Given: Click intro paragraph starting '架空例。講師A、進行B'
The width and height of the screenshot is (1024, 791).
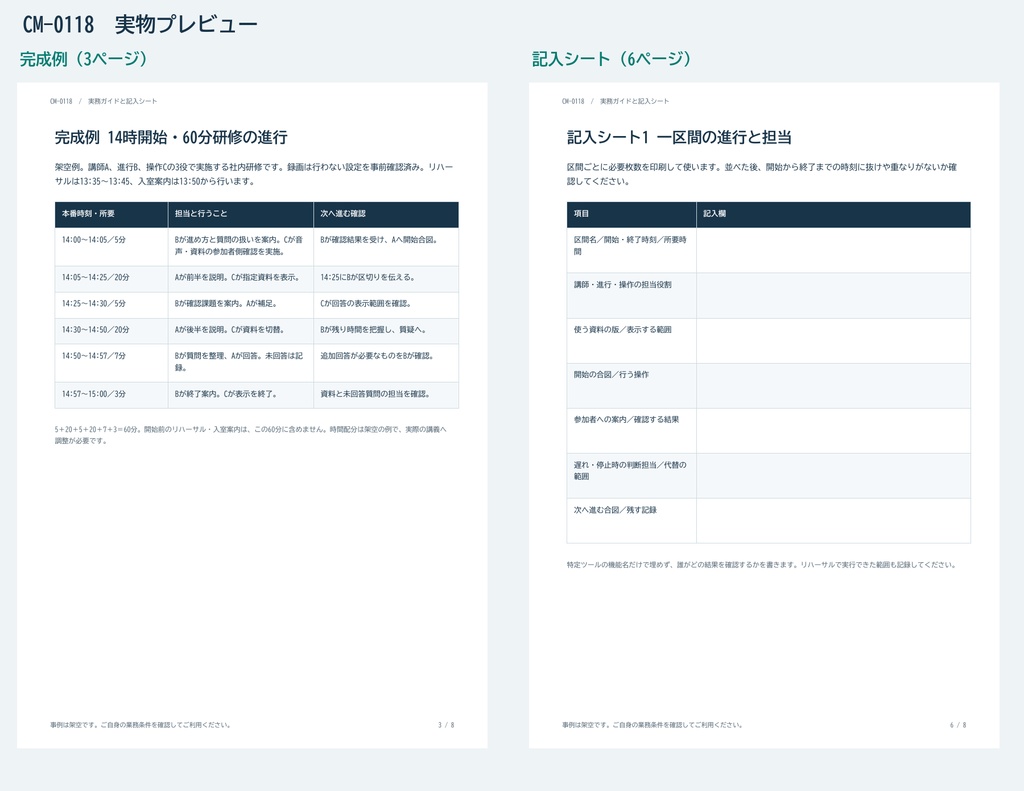Looking at the screenshot, I should [254, 174].
